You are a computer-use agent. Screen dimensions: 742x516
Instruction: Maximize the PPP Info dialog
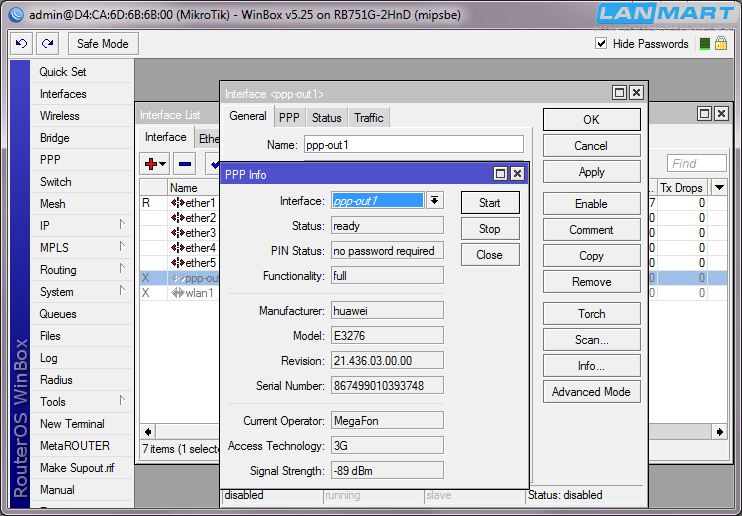coord(500,174)
